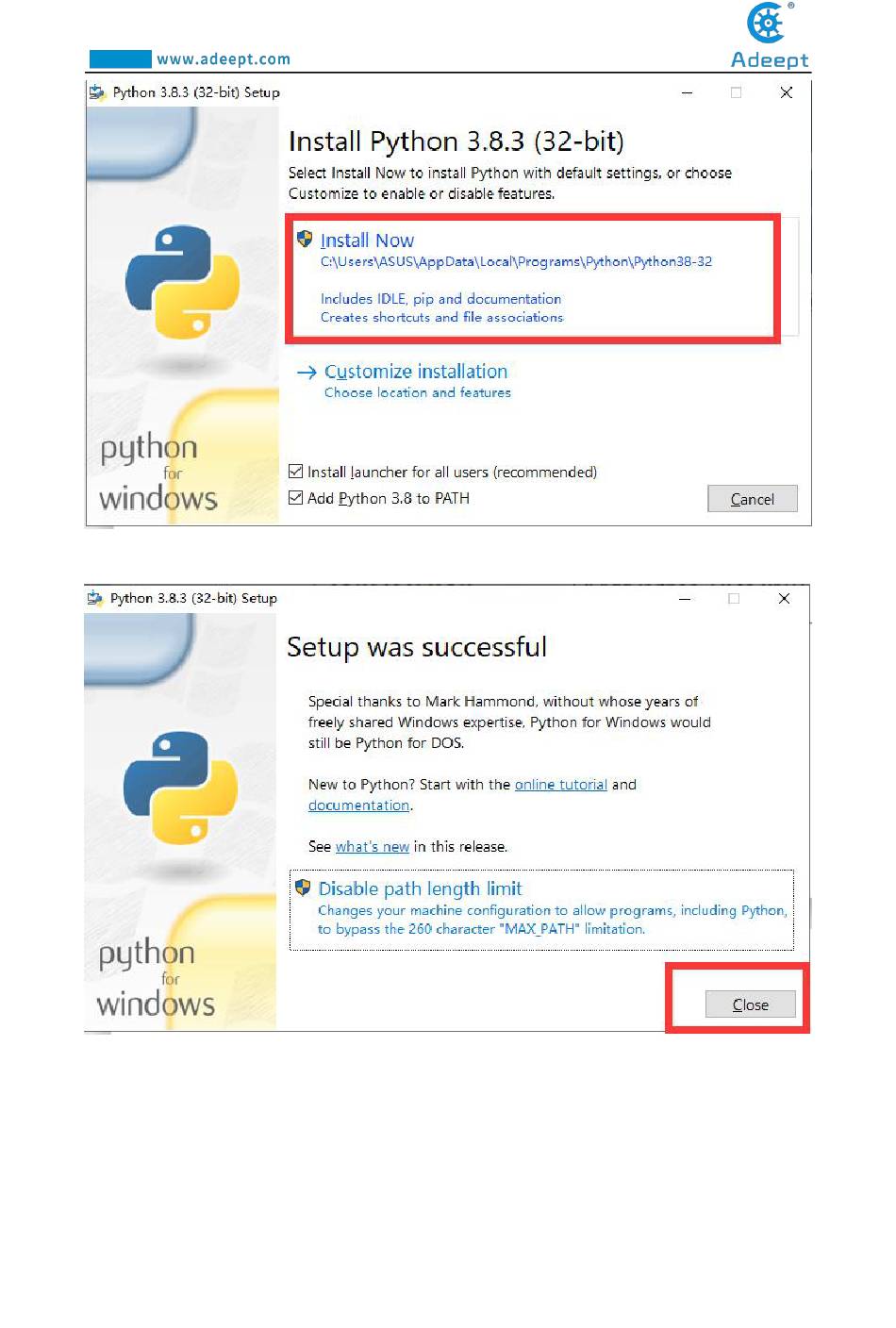The width and height of the screenshot is (896, 1328).
Task: Click the Cancel button
Action: point(753,499)
